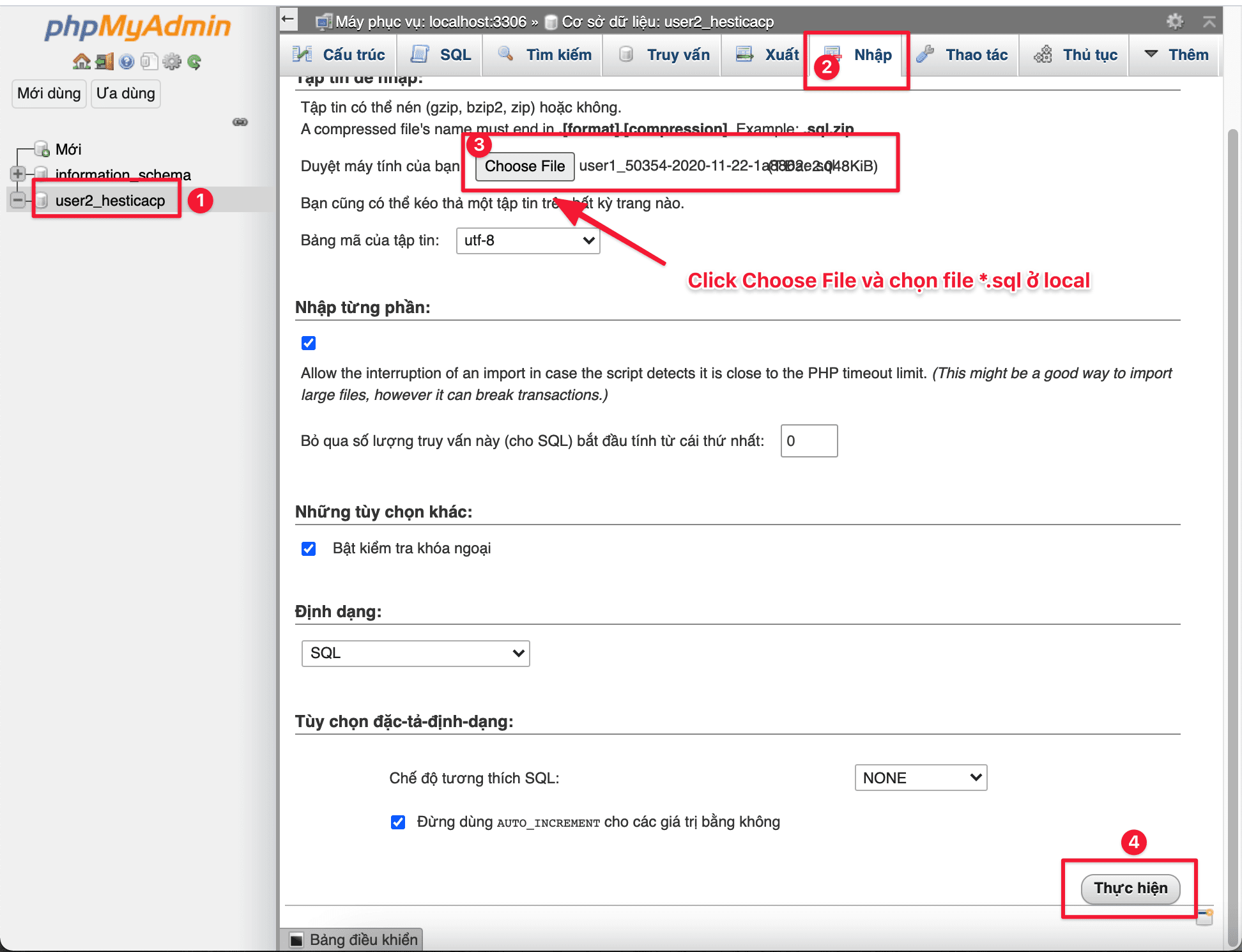Viewport: 1242px width, 952px height.
Task: Open the SQL format dropdown
Action: (x=415, y=653)
